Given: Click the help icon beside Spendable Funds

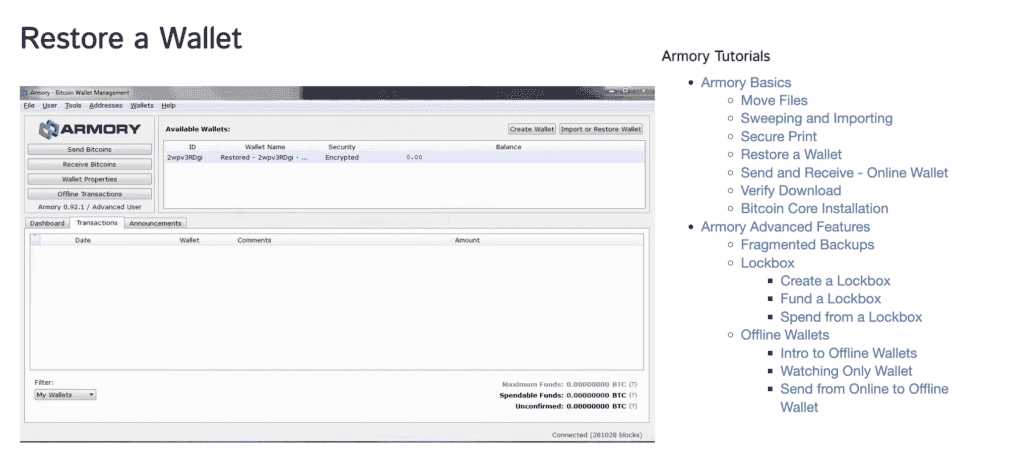Looking at the screenshot, I should [633, 395].
